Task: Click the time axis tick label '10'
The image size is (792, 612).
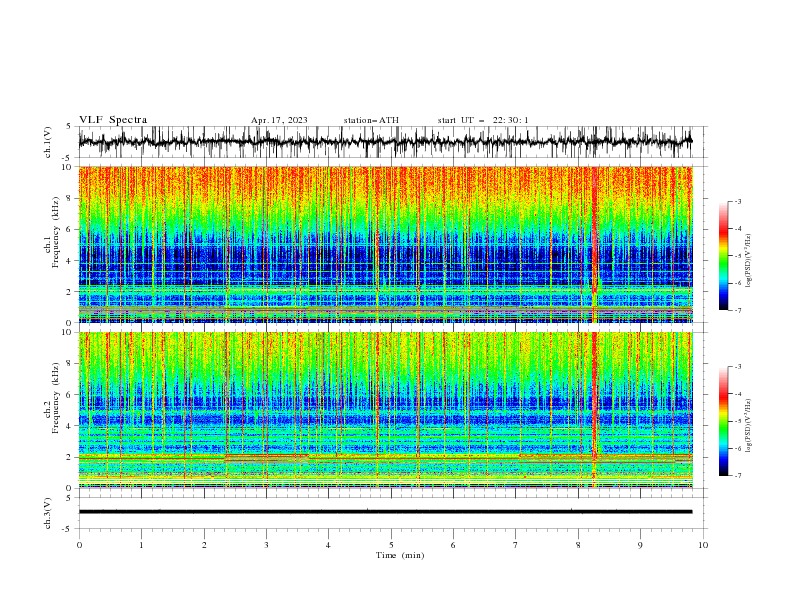Action: (x=703, y=545)
